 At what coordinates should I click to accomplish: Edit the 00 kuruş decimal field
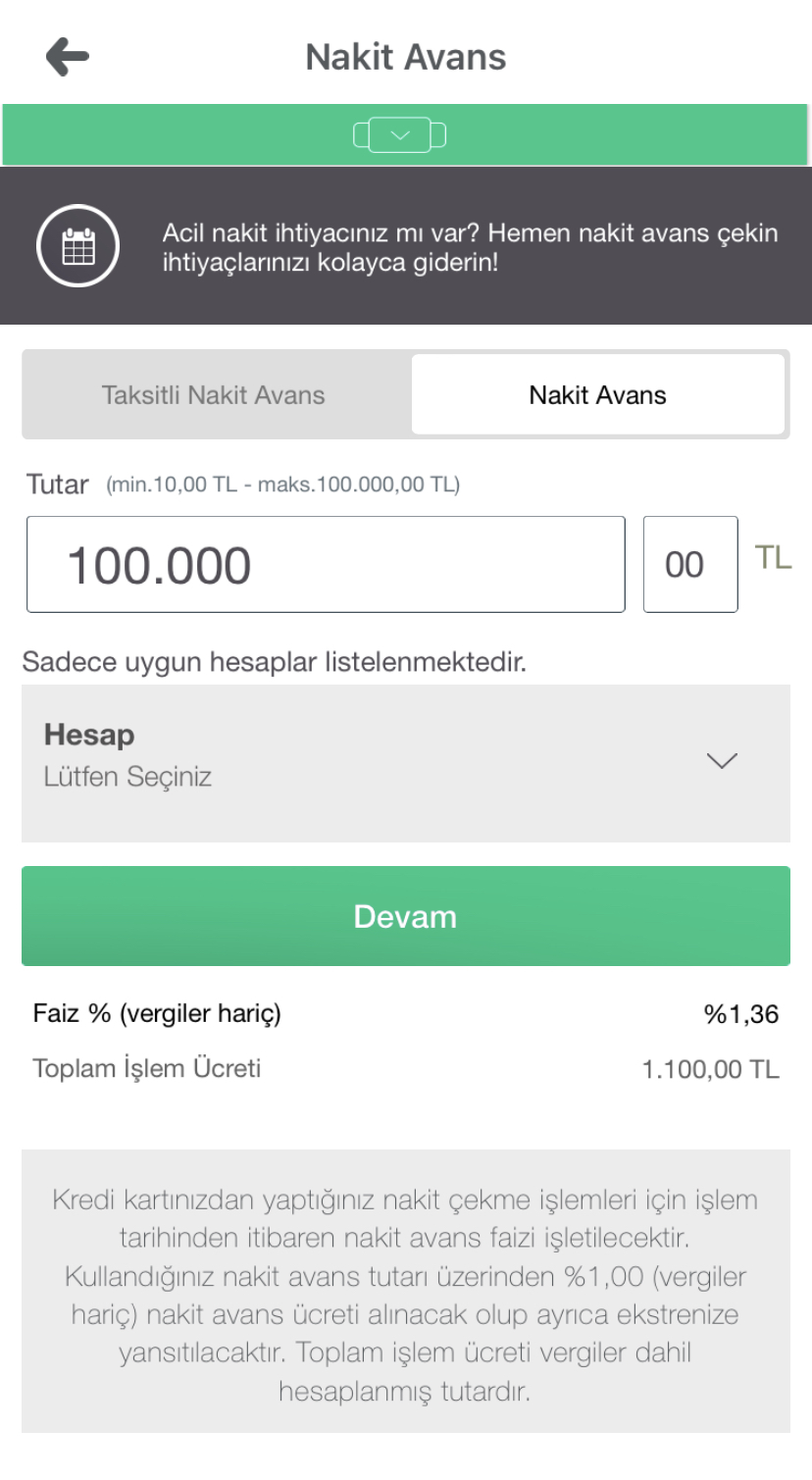point(690,565)
